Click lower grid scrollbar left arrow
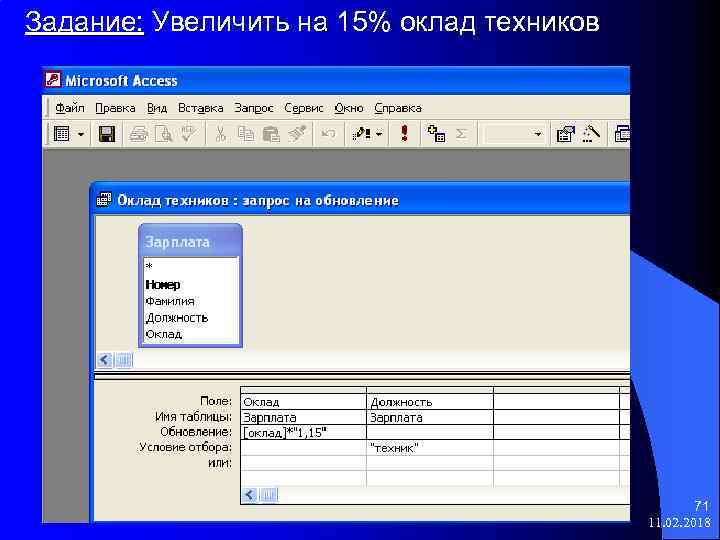The height and width of the screenshot is (540, 720). (x=250, y=495)
